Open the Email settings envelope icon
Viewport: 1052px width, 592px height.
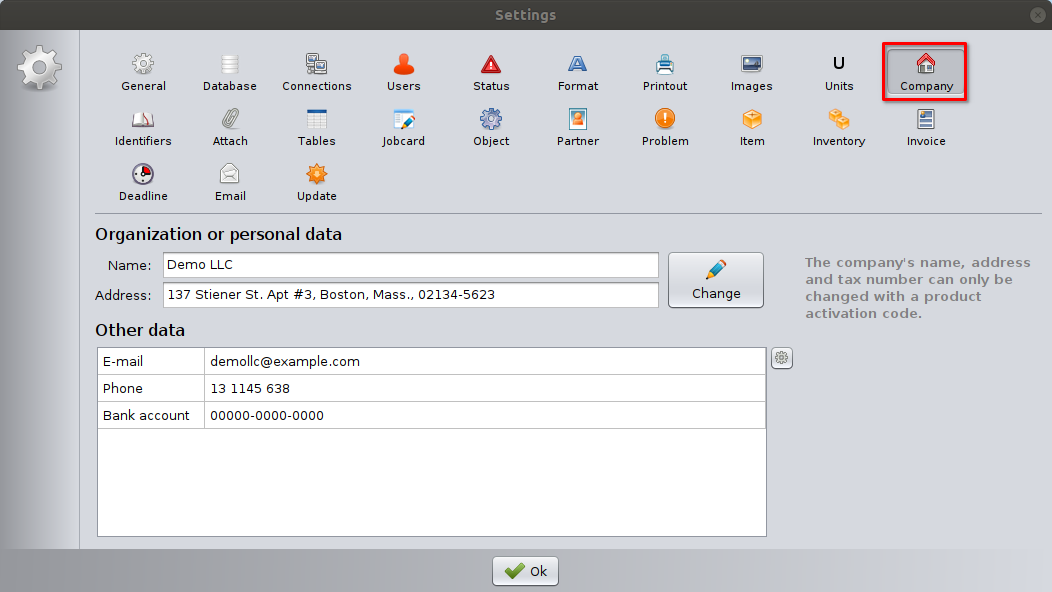tap(230, 183)
